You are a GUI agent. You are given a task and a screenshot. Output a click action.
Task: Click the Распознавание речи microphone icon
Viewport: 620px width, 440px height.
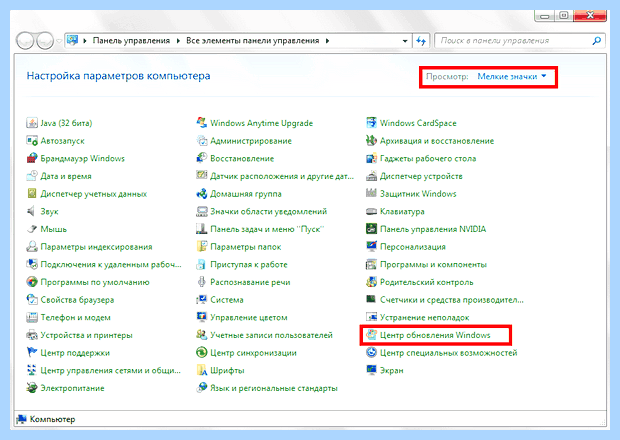(202, 282)
